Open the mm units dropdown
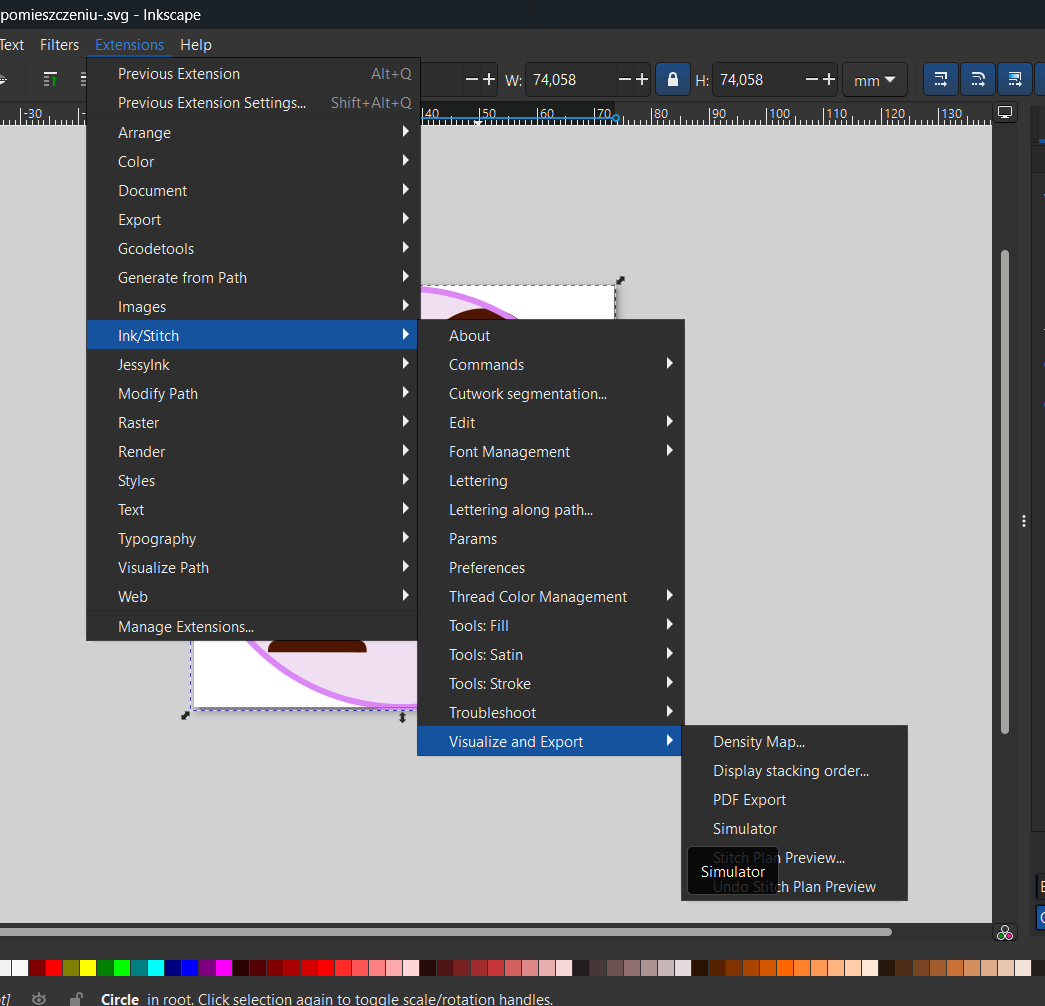The height and width of the screenshot is (1006, 1045). tap(874, 80)
